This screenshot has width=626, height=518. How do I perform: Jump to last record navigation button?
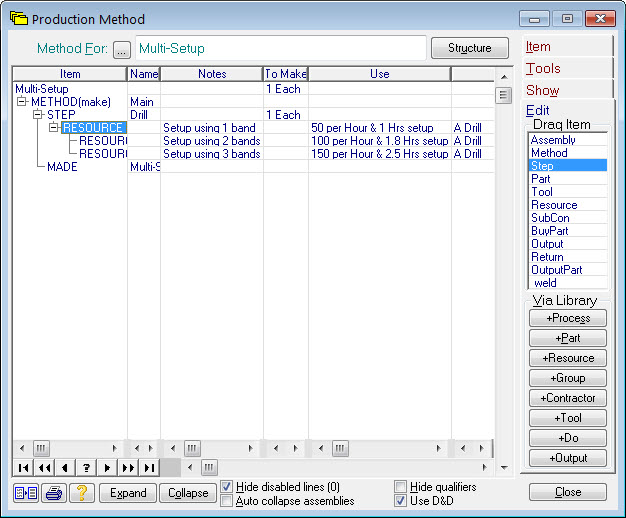[x=149, y=468]
